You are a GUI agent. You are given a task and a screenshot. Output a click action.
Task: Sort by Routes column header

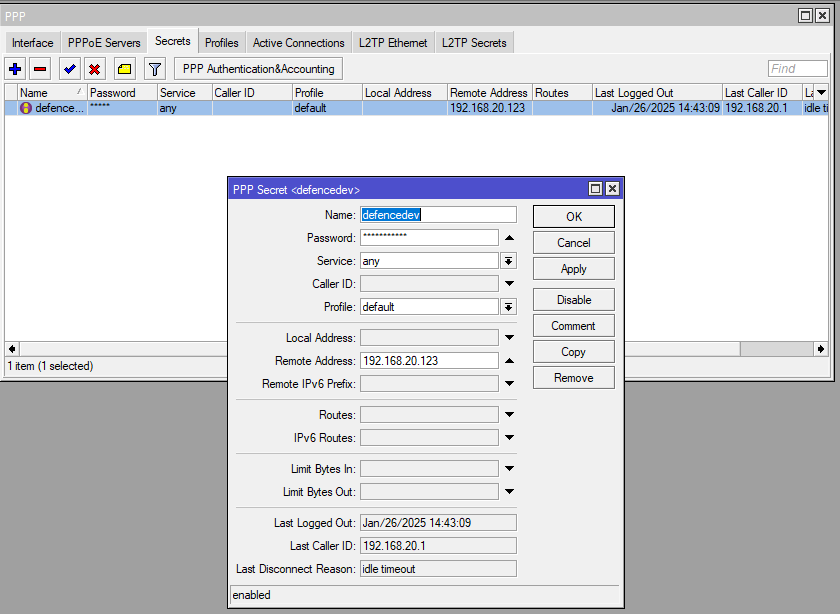pyautogui.click(x=562, y=93)
